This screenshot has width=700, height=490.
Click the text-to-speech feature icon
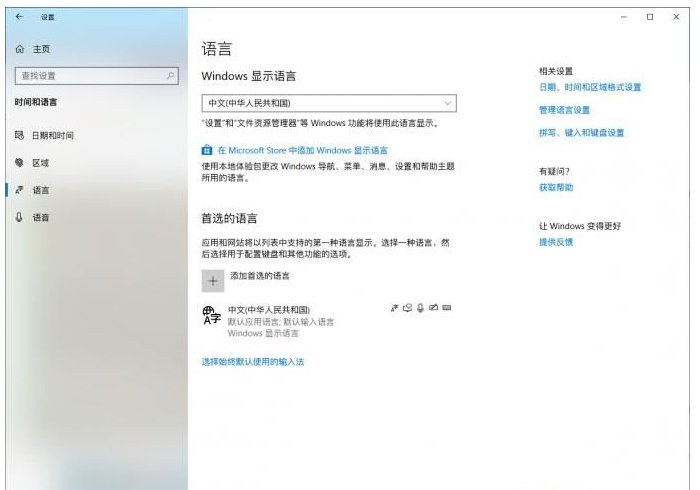(407, 308)
